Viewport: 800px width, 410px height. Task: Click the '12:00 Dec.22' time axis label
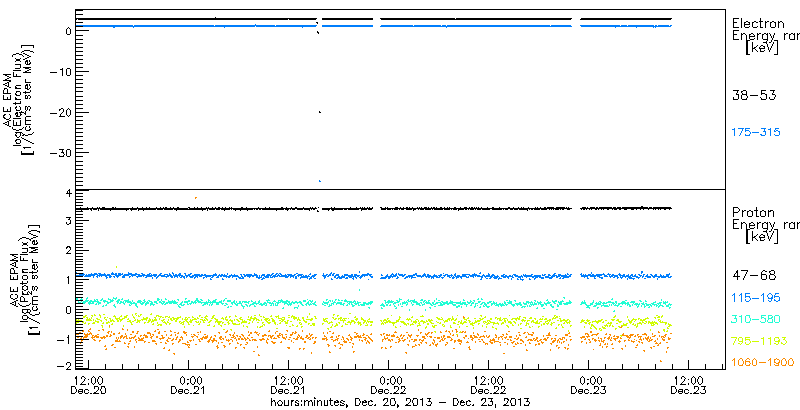pos(489,385)
